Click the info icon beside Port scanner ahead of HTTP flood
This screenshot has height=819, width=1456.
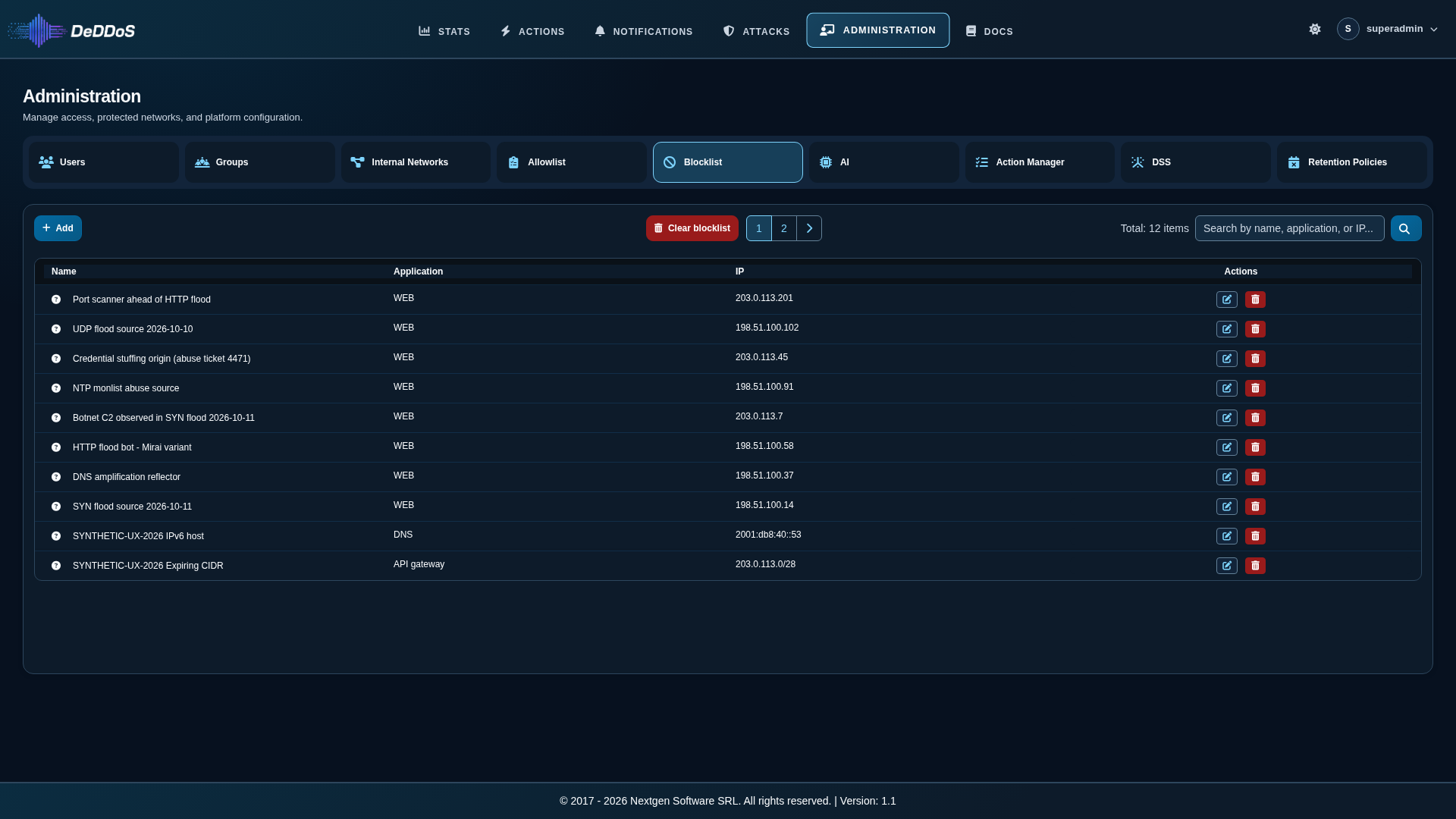(56, 300)
